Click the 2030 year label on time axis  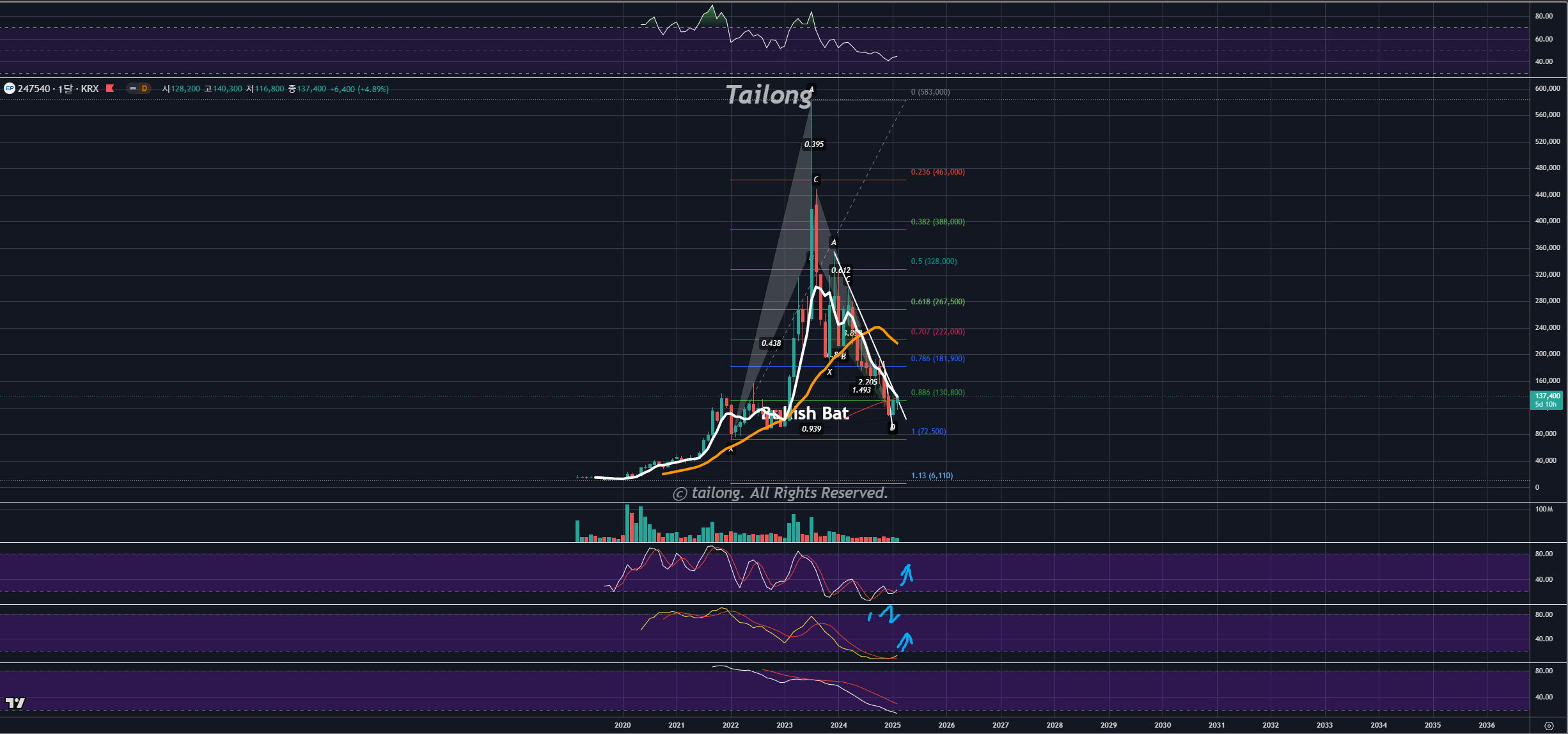pyautogui.click(x=1163, y=725)
